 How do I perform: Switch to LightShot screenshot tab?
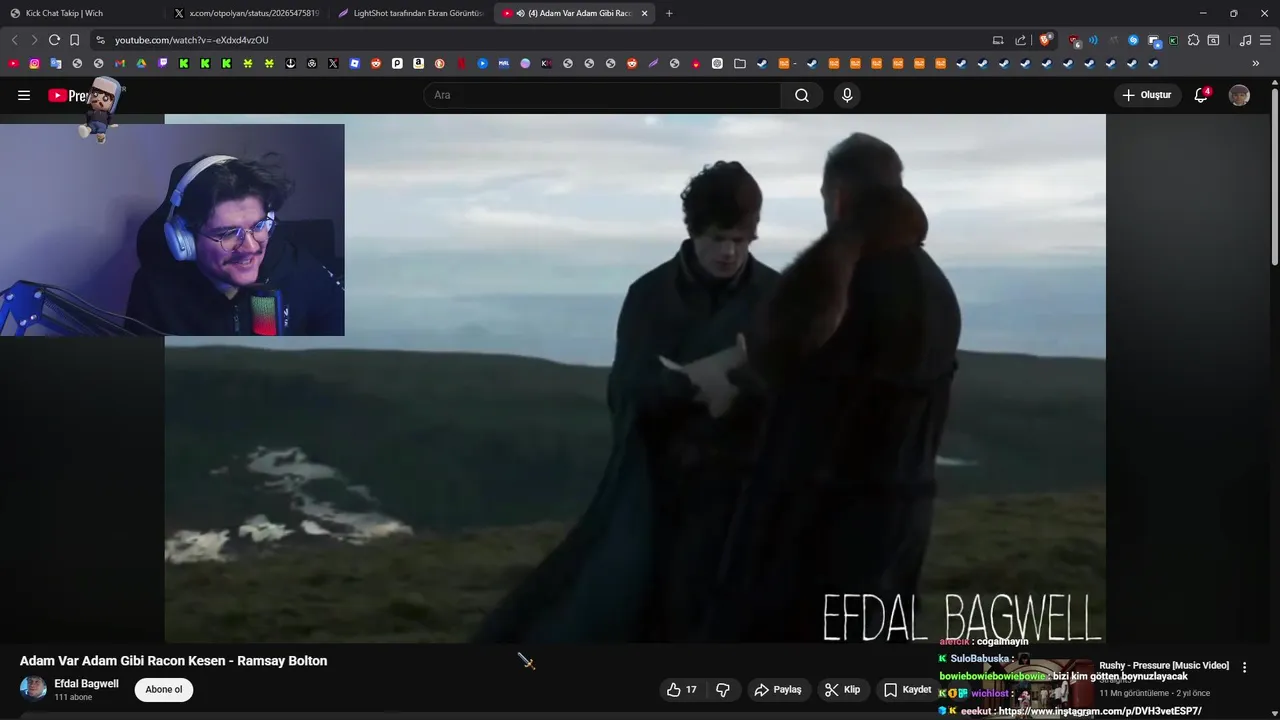pyautogui.click(x=411, y=13)
